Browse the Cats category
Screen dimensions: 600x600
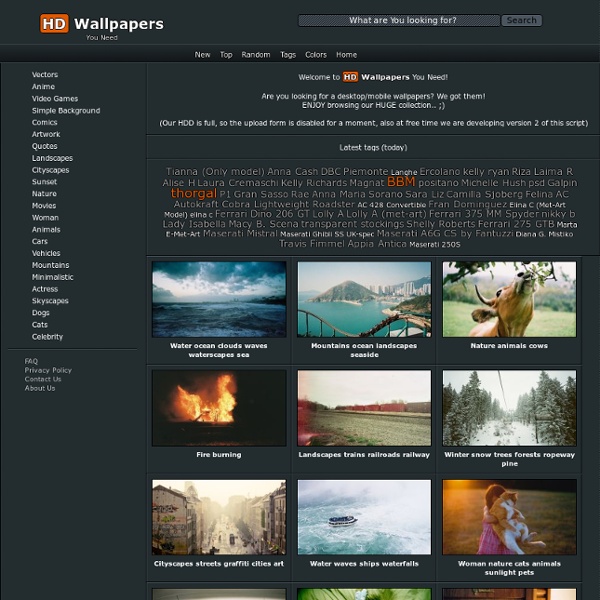click(40, 324)
